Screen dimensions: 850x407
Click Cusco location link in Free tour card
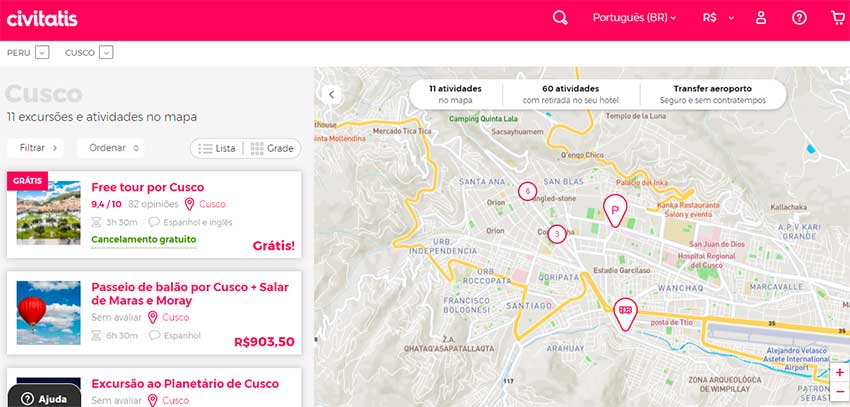tap(212, 204)
